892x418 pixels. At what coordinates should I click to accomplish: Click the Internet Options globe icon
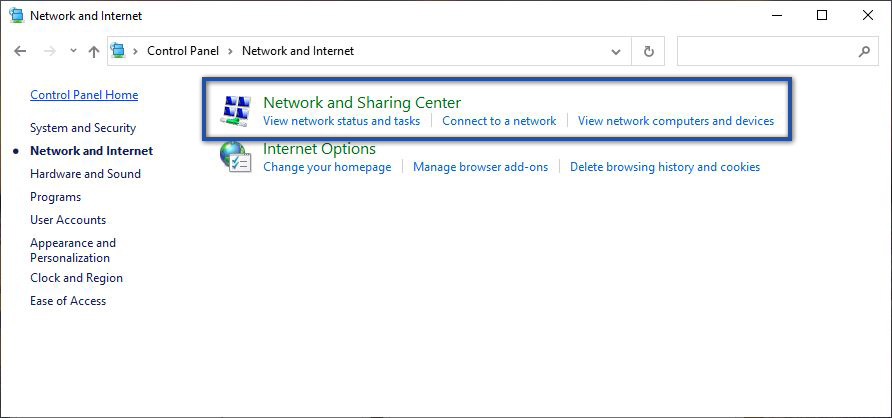coord(236,158)
